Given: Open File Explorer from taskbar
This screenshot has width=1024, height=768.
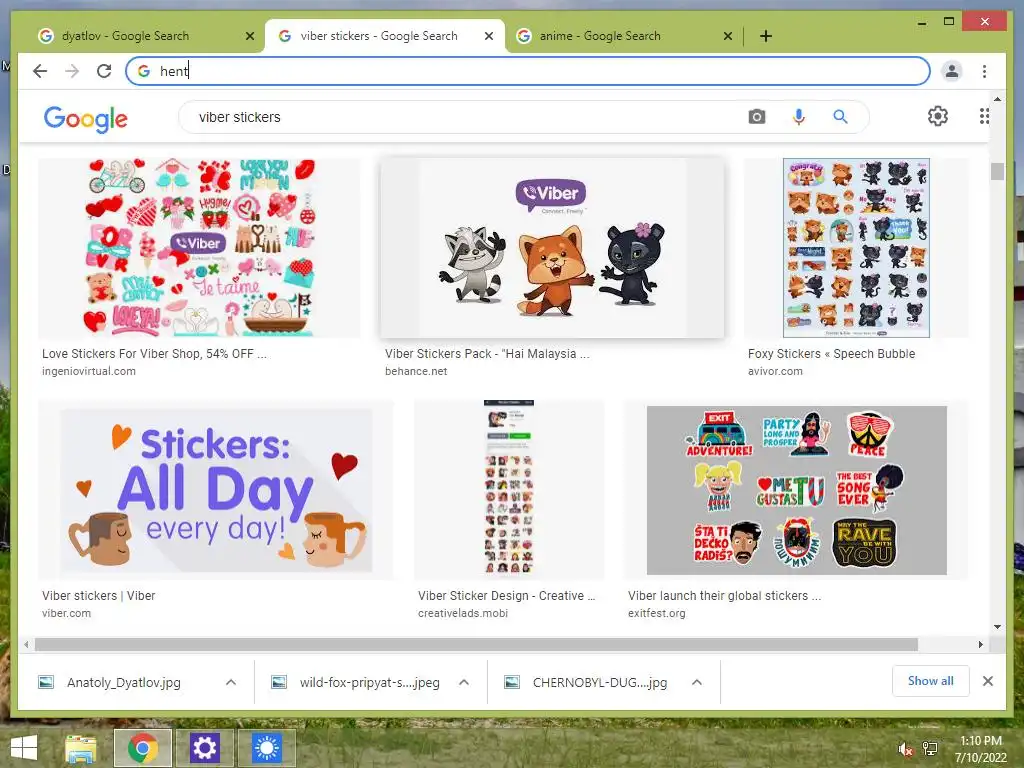Looking at the screenshot, I should [x=81, y=748].
